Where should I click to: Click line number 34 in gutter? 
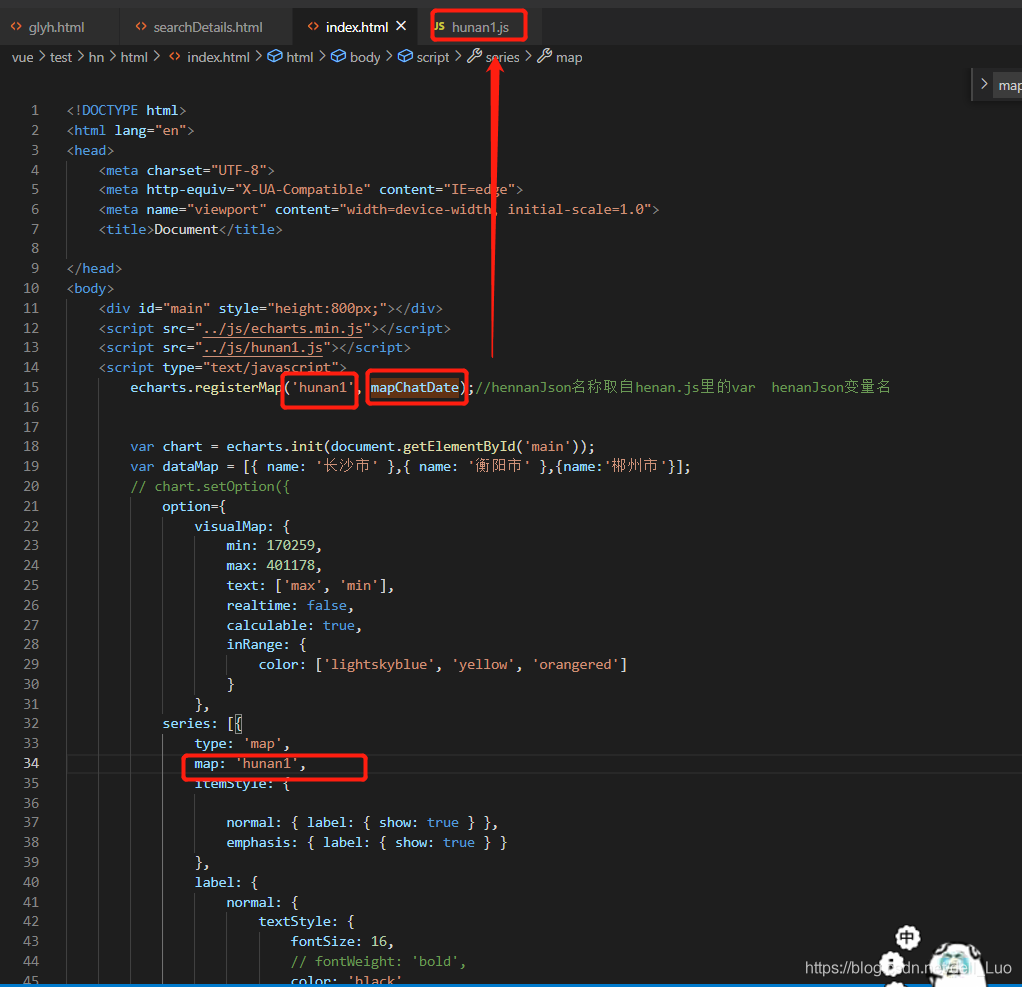click(x=31, y=763)
